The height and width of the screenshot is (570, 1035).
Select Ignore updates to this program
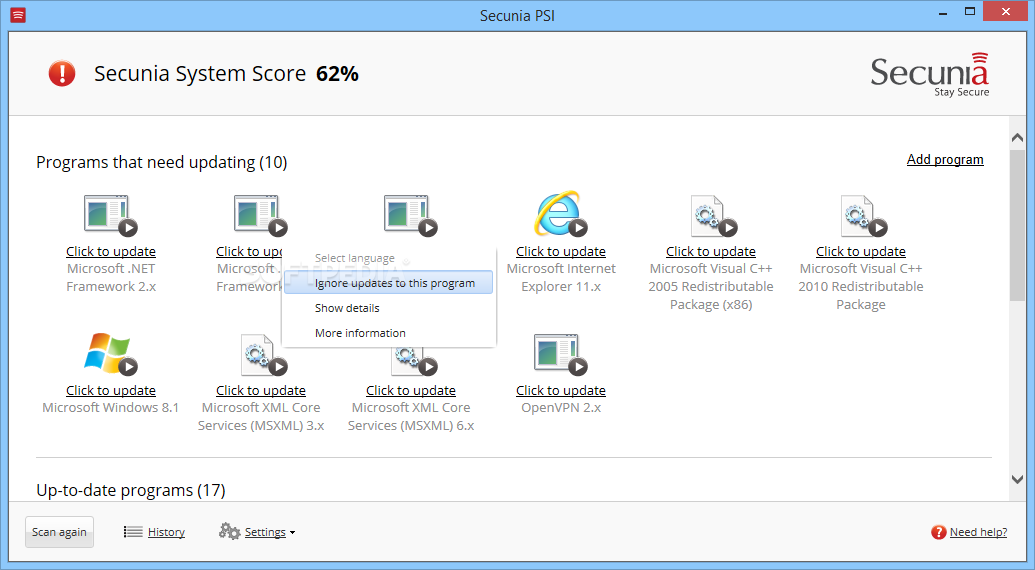389,283
